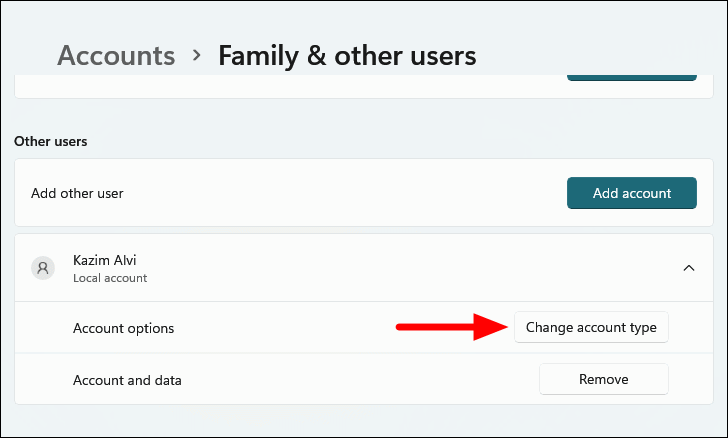The height and width of the screenshot is (438, 728).
Task: Click the Add other user label
Action: [x=77, y=193]
